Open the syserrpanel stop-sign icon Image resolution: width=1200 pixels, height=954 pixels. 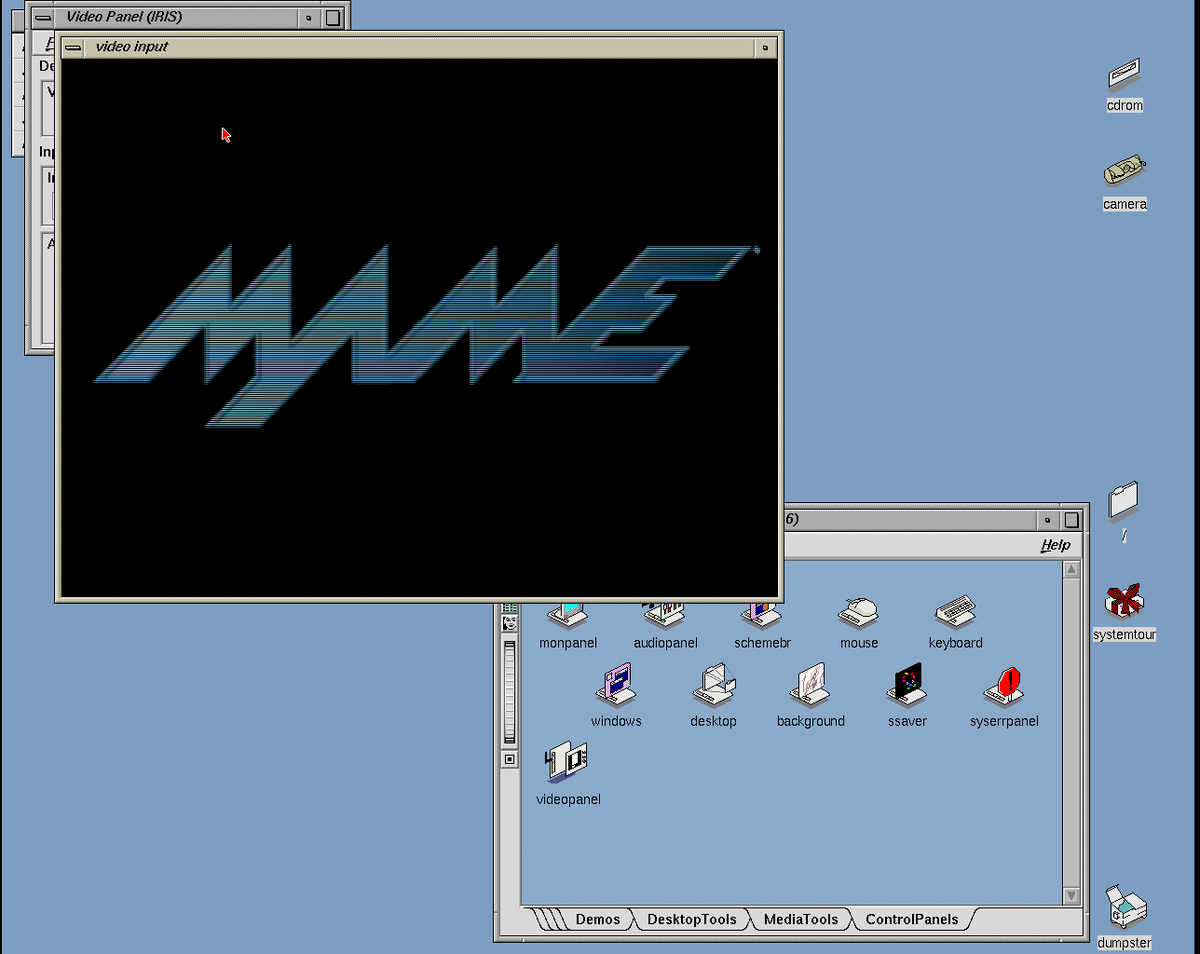(1004, 686)
